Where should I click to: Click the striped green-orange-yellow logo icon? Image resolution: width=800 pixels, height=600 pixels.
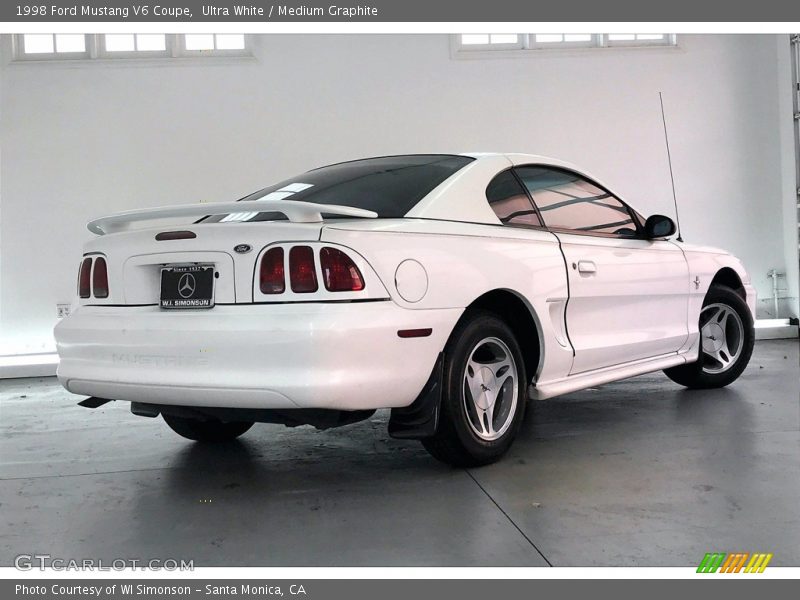(x=734, y=563)
